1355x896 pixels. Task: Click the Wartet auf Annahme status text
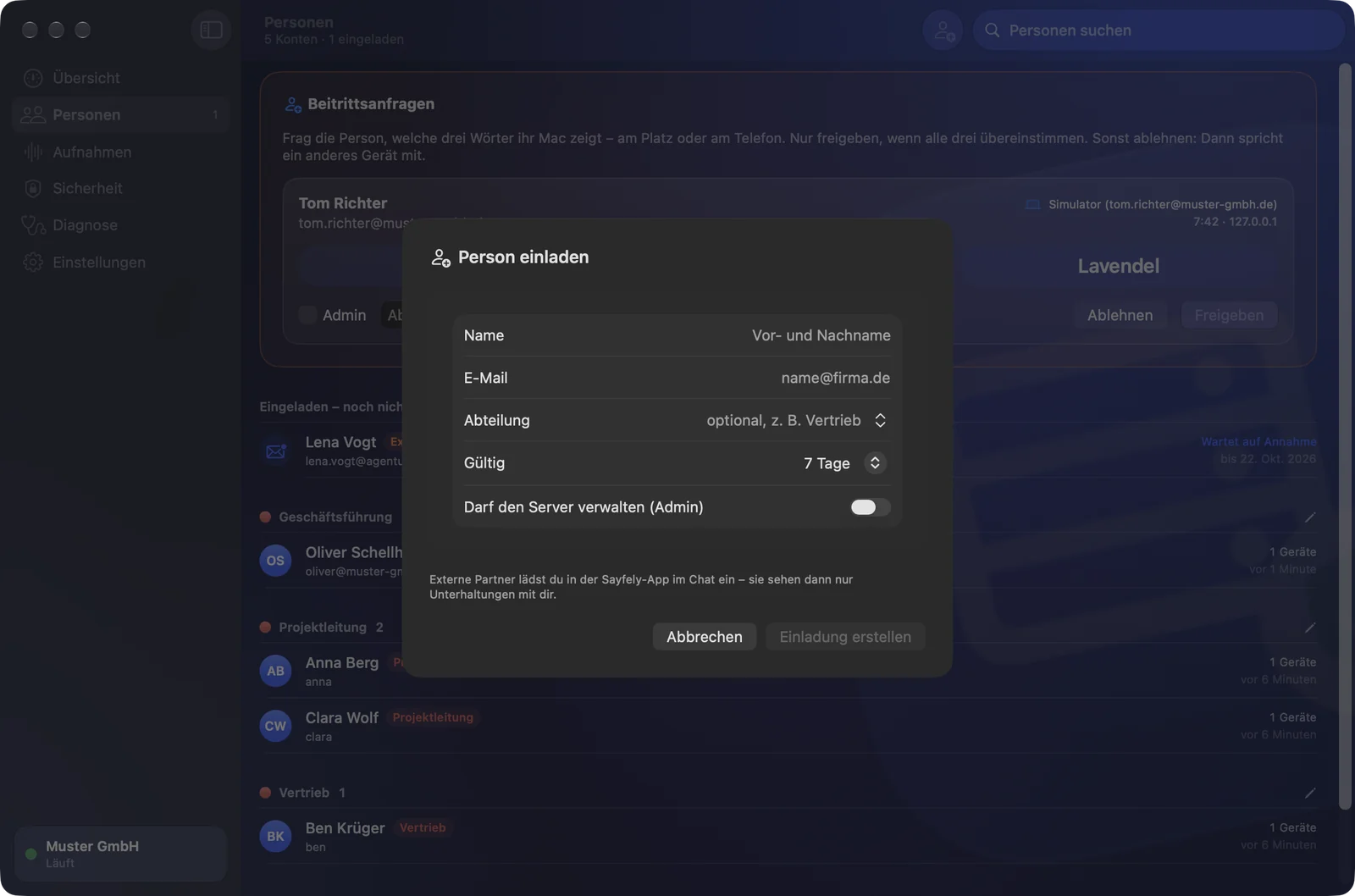1258,442
